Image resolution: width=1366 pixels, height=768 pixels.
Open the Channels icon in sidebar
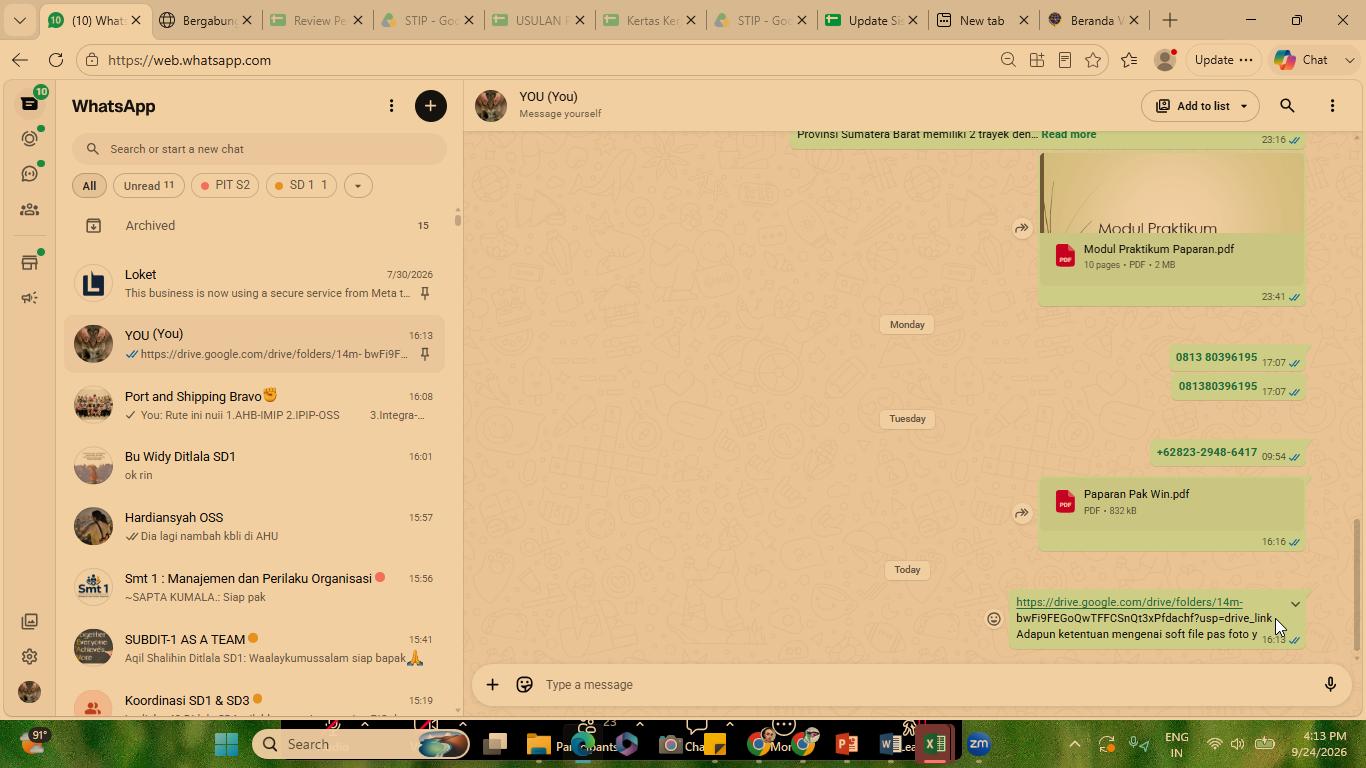pyautogui.click(x=29, y=174)
